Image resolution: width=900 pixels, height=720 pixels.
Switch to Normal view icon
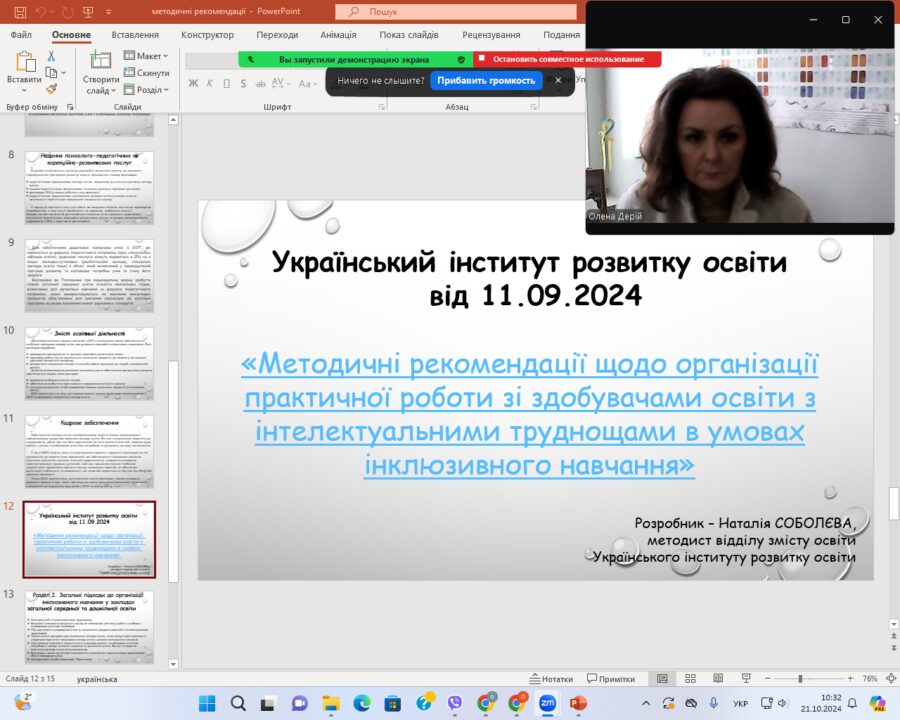(x=662, y=679)
